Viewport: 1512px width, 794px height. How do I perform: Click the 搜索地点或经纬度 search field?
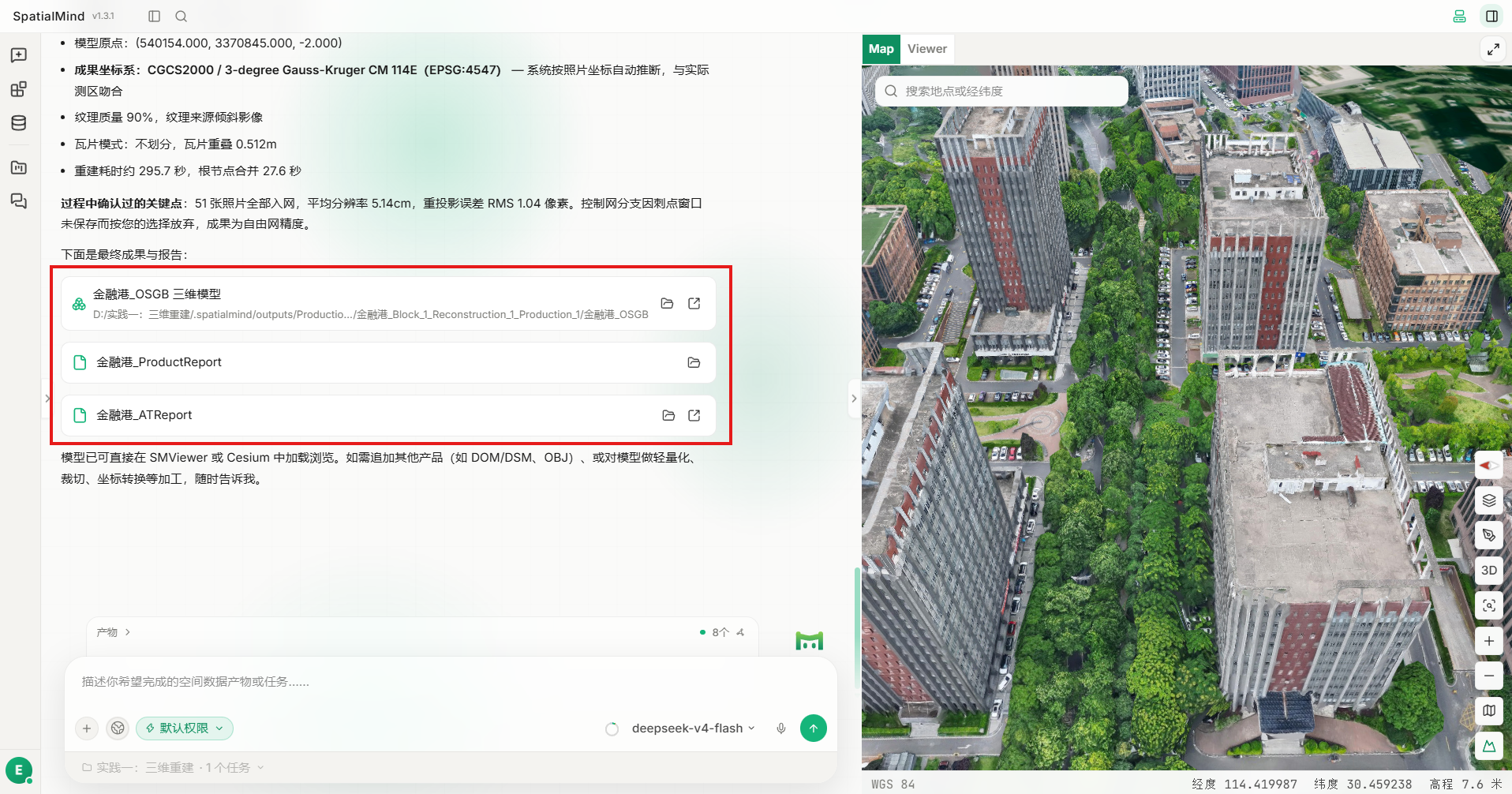point(1001,92)
